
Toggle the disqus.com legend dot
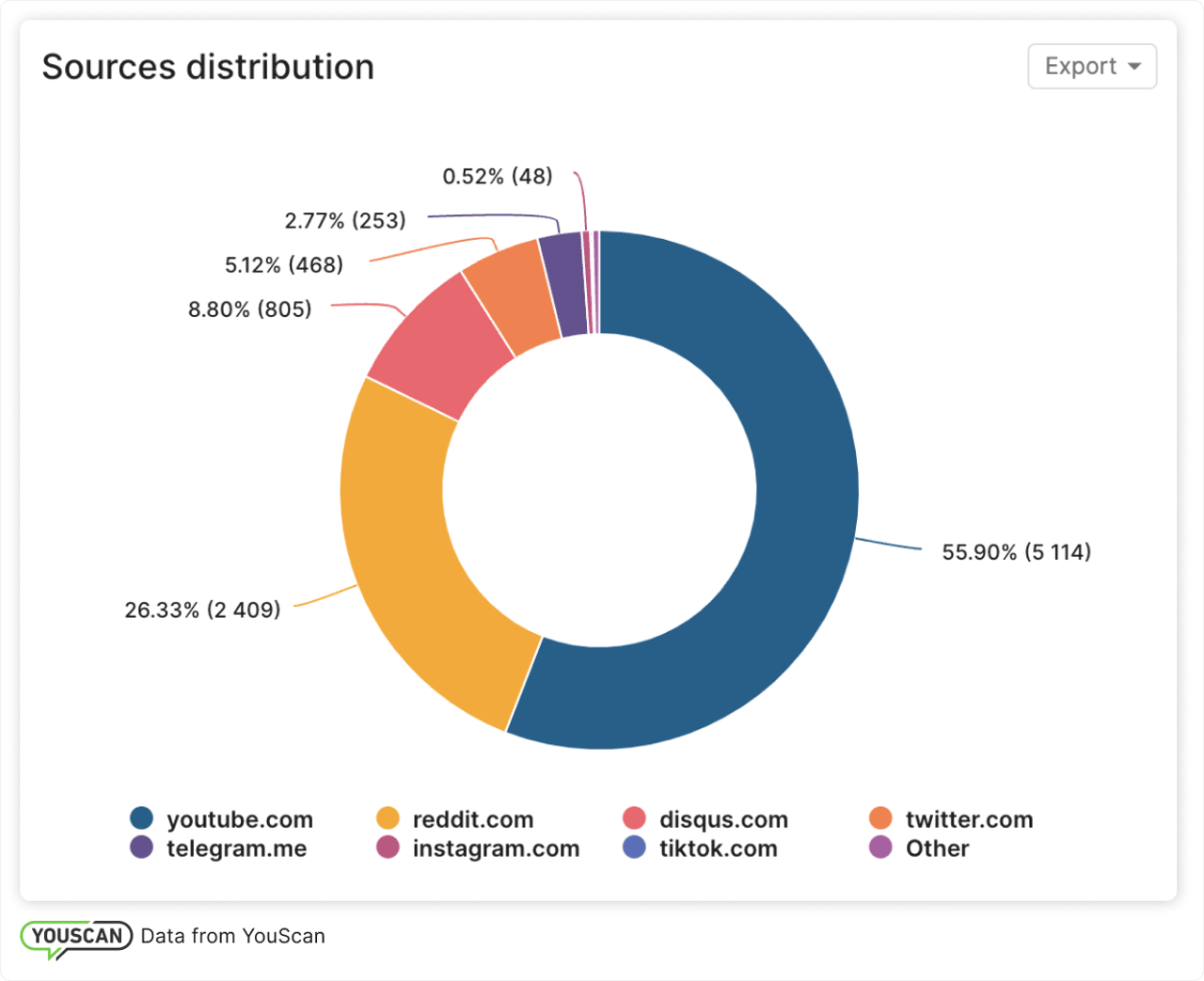pos(635,818)
